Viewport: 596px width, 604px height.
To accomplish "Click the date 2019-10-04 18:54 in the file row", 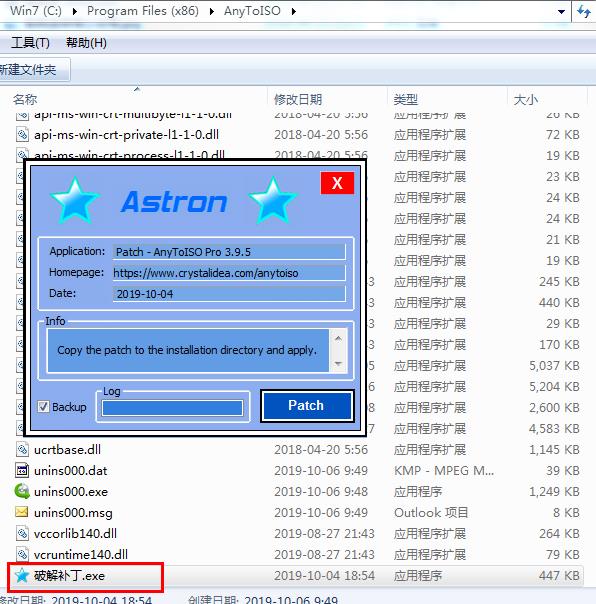I will click(x=324, y=575).
